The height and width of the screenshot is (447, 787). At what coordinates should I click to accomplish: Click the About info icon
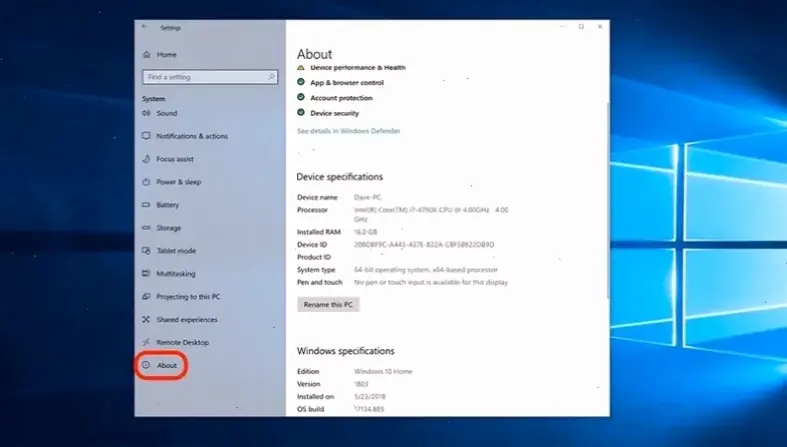(147, 365)
